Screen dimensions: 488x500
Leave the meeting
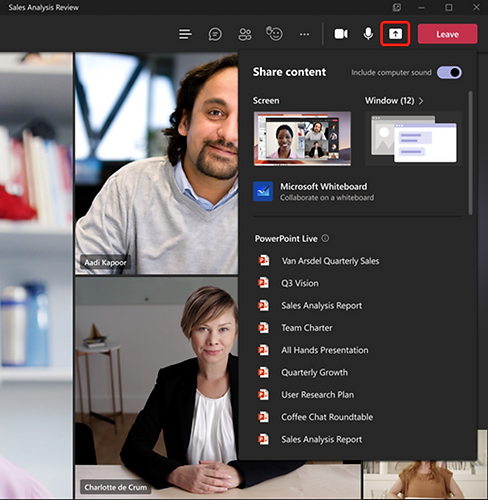click(x=448, y=34)
